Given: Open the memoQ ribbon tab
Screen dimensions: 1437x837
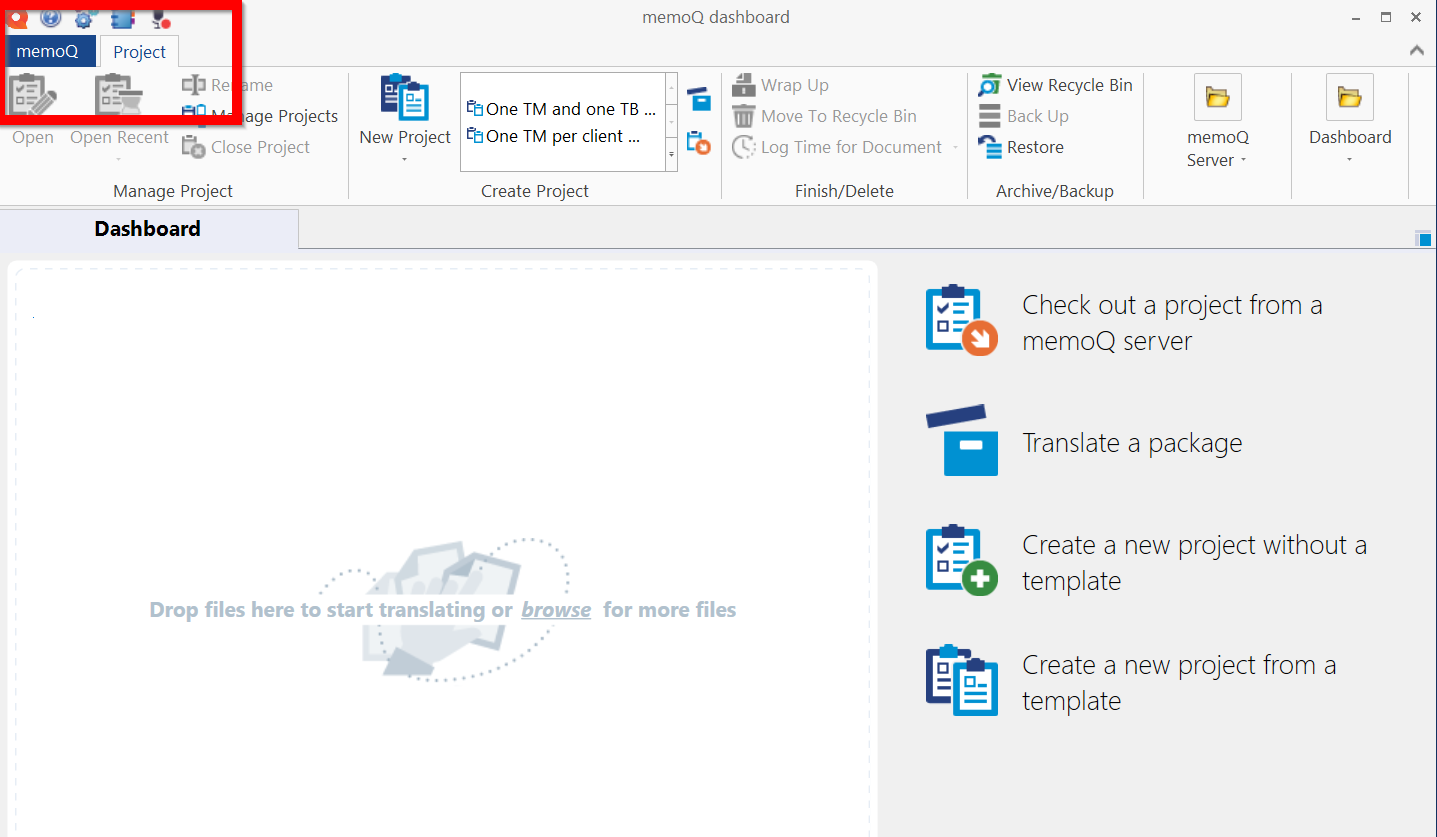Looking at the screenshot, I should pyautogui.click(x=47, y=51).
